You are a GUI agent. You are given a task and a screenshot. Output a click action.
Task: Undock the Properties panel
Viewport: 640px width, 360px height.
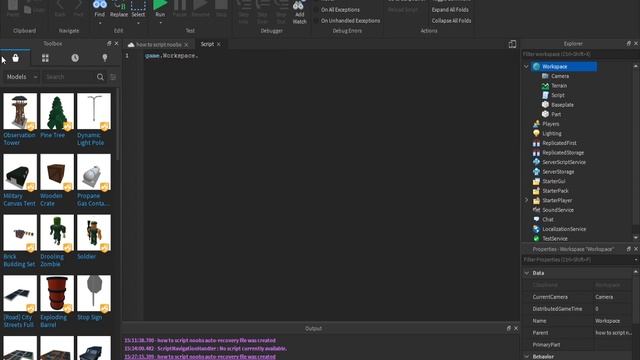click(629, 249)
